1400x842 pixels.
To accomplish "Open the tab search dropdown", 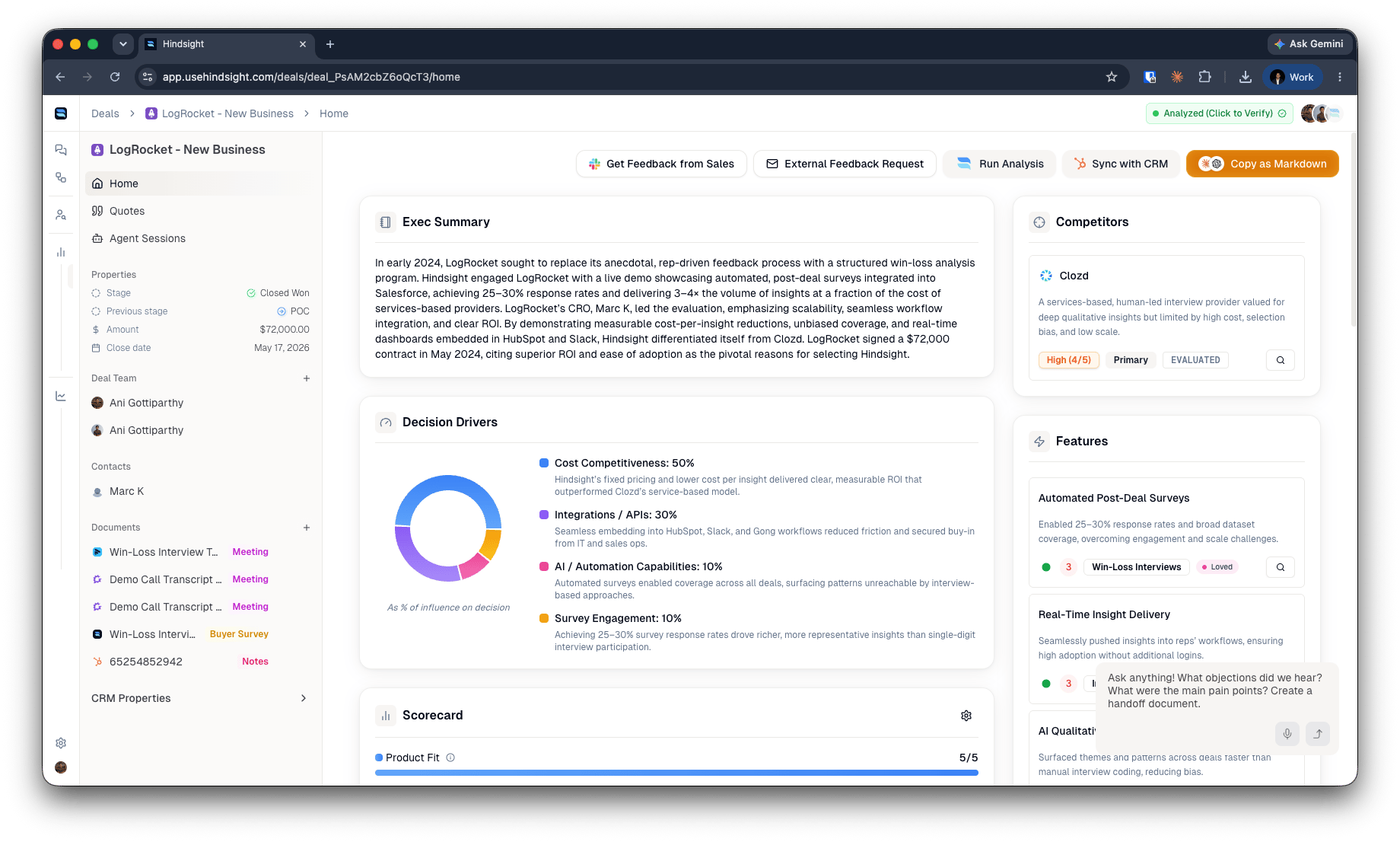I will (x=123, y=44).
